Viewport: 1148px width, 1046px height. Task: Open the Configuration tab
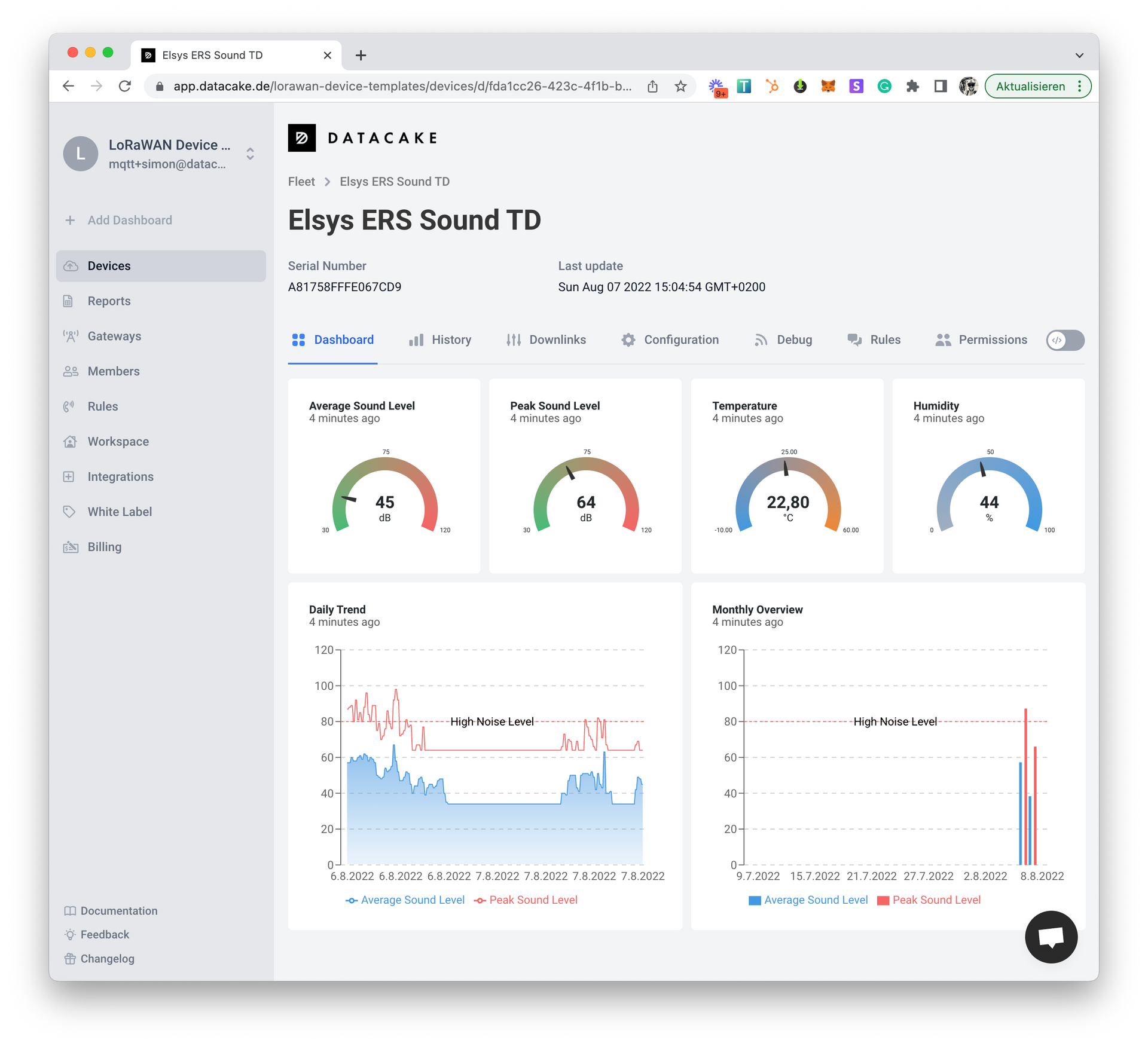[681, 340]
